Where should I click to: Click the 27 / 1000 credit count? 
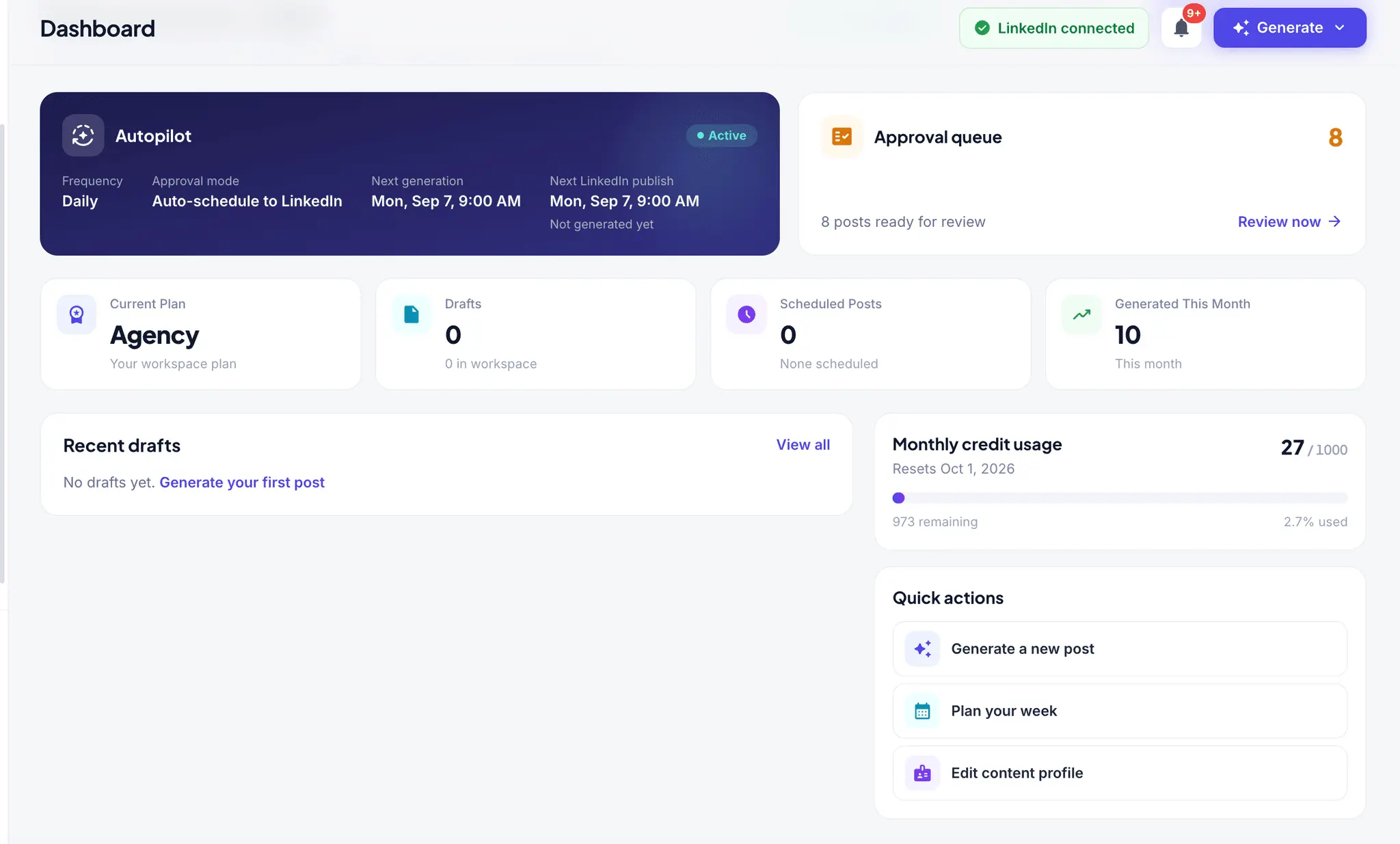click(1314, 448)
